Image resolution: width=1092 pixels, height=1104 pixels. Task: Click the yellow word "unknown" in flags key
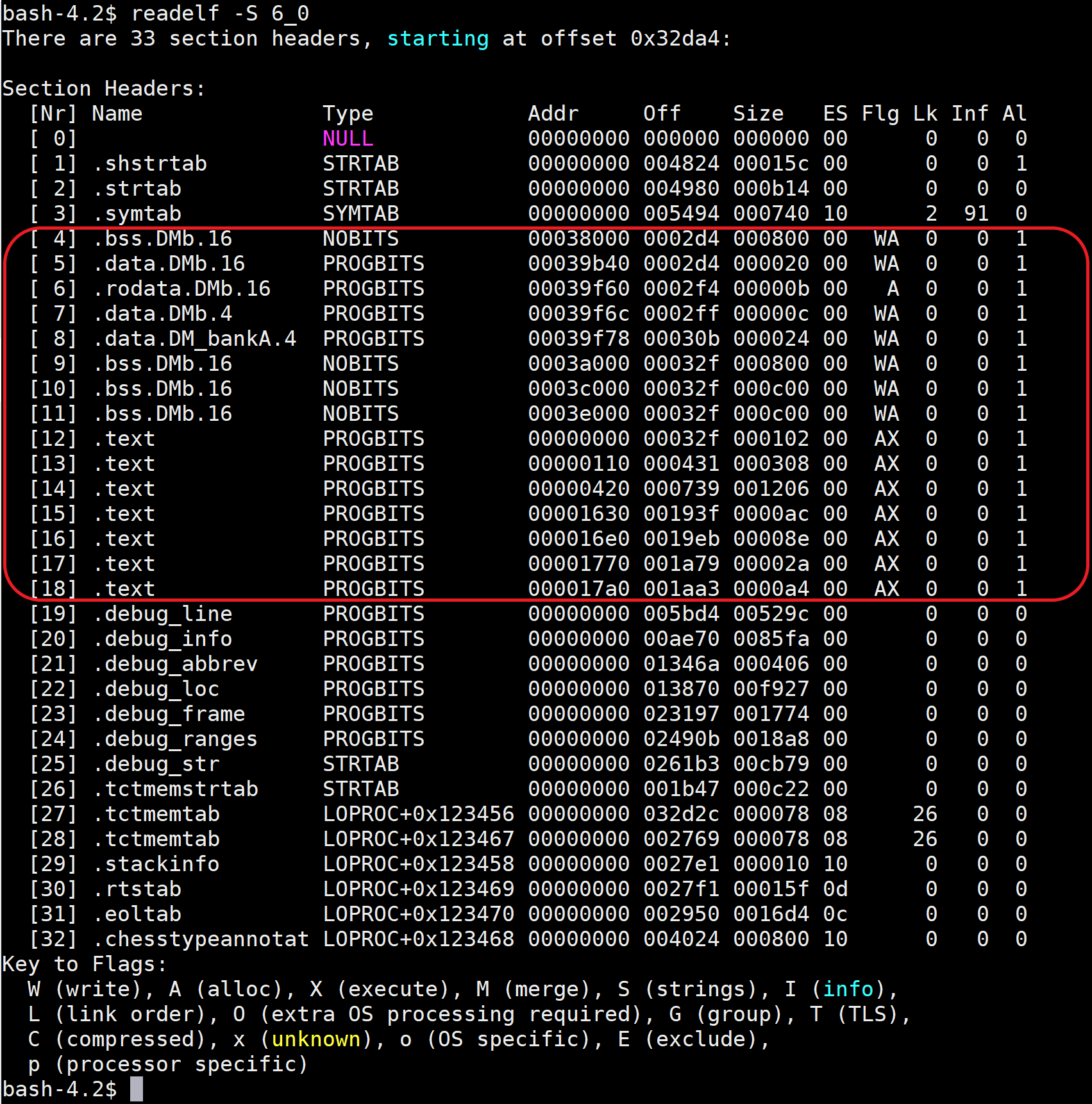pos(315,1039)
